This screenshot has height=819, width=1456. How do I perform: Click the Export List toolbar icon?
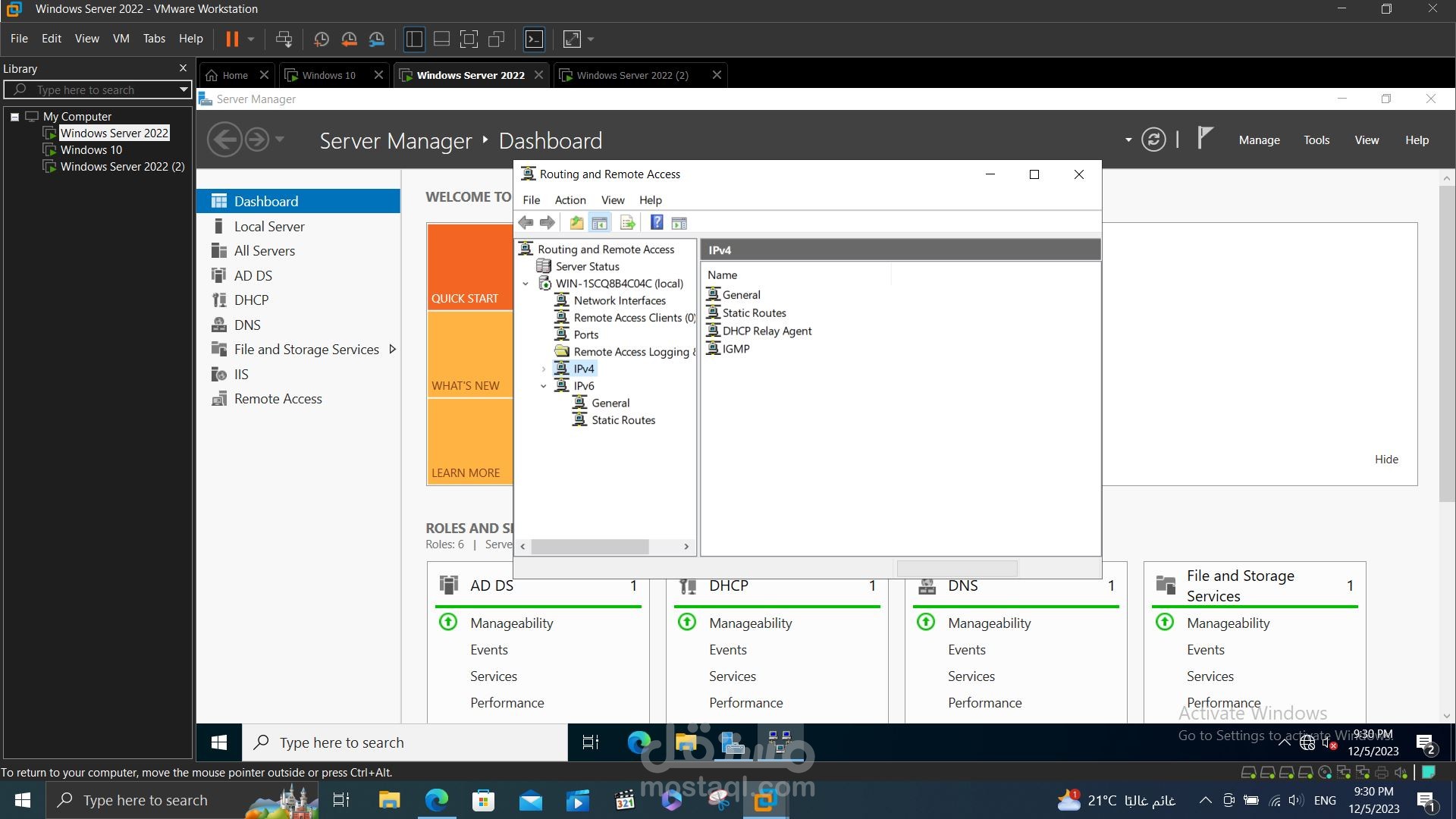coord(627,223)
